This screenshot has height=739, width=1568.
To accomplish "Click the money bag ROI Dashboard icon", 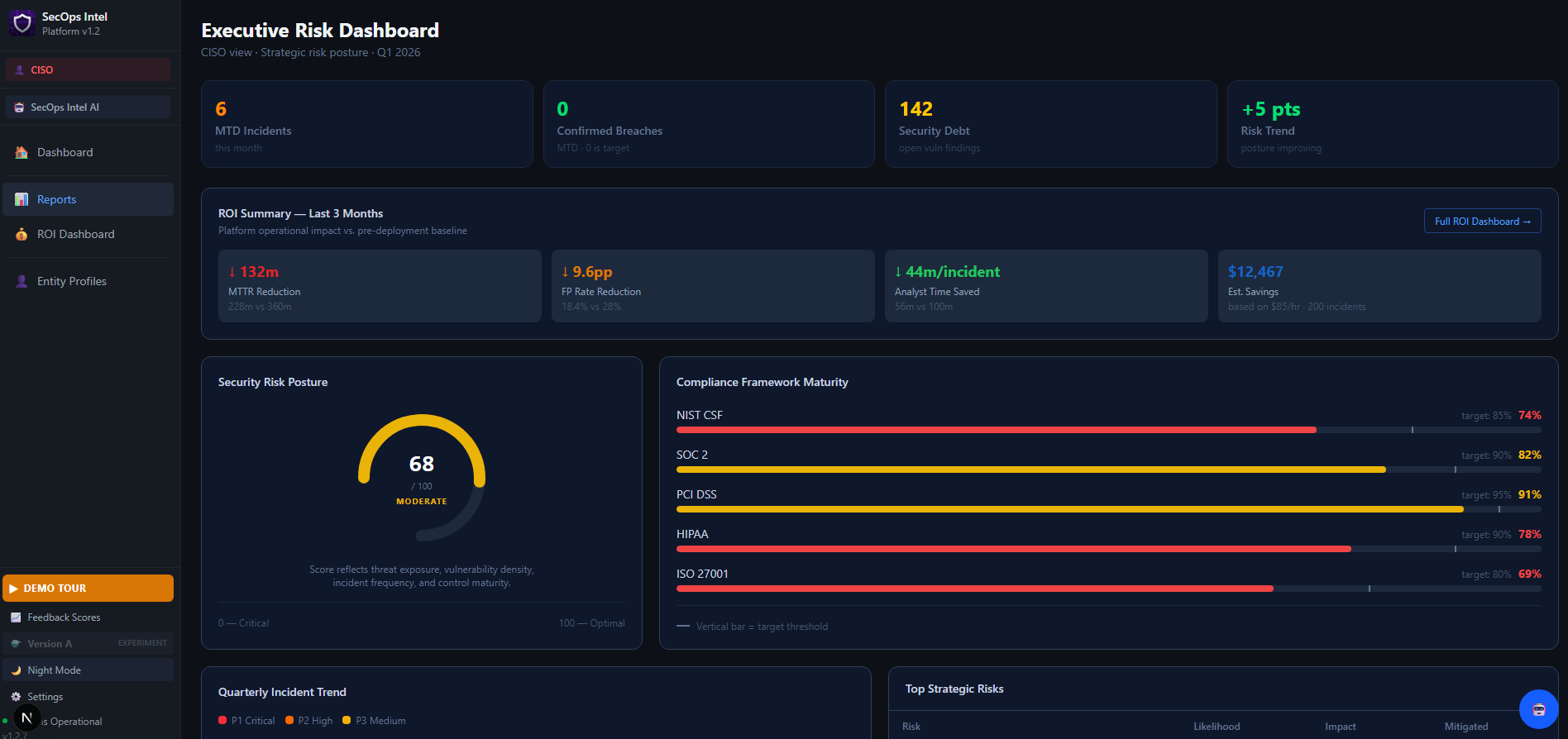I will pos(22,235).
